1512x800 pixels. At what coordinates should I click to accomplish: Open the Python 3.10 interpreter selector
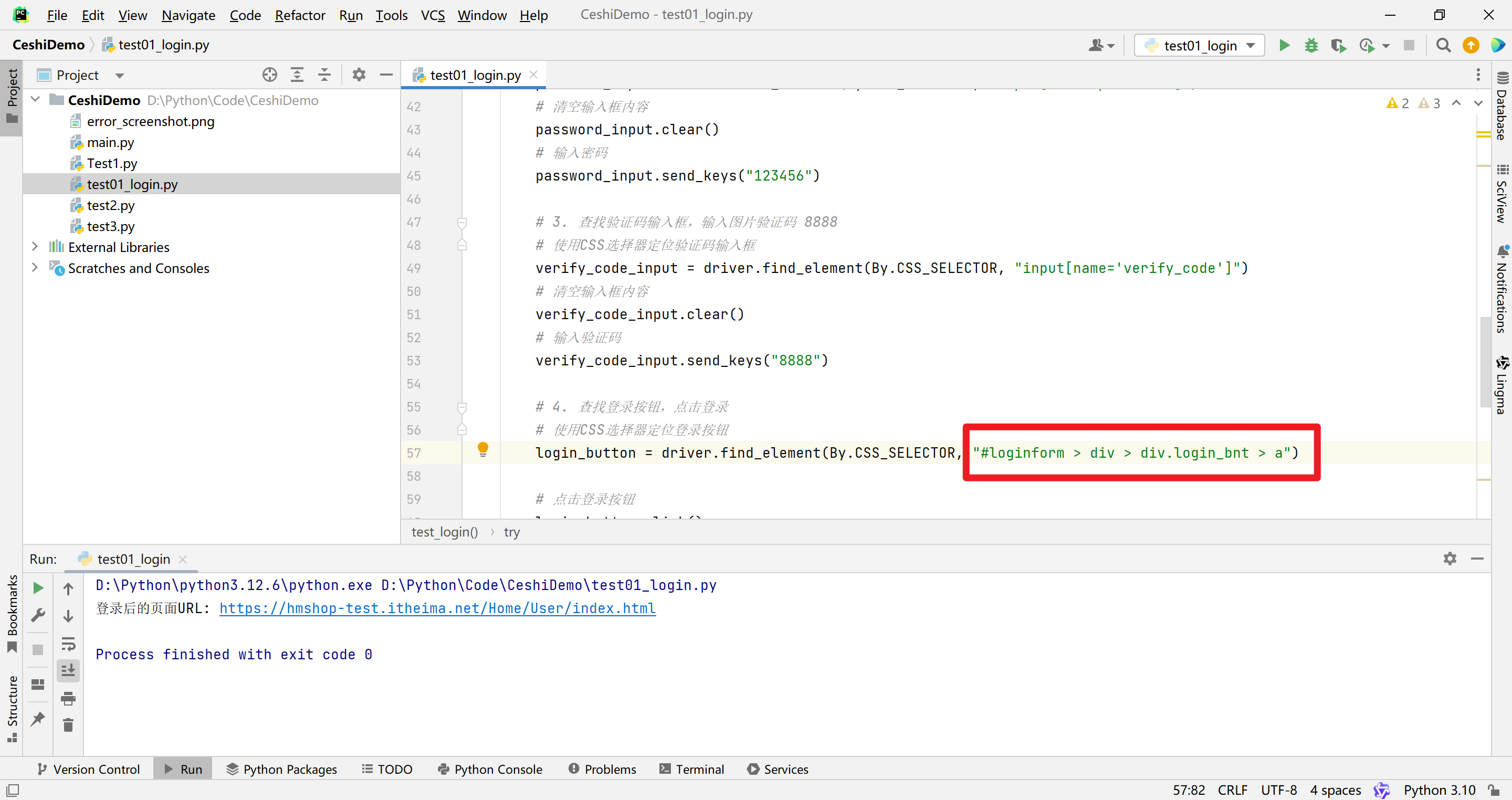point(1438,790)
